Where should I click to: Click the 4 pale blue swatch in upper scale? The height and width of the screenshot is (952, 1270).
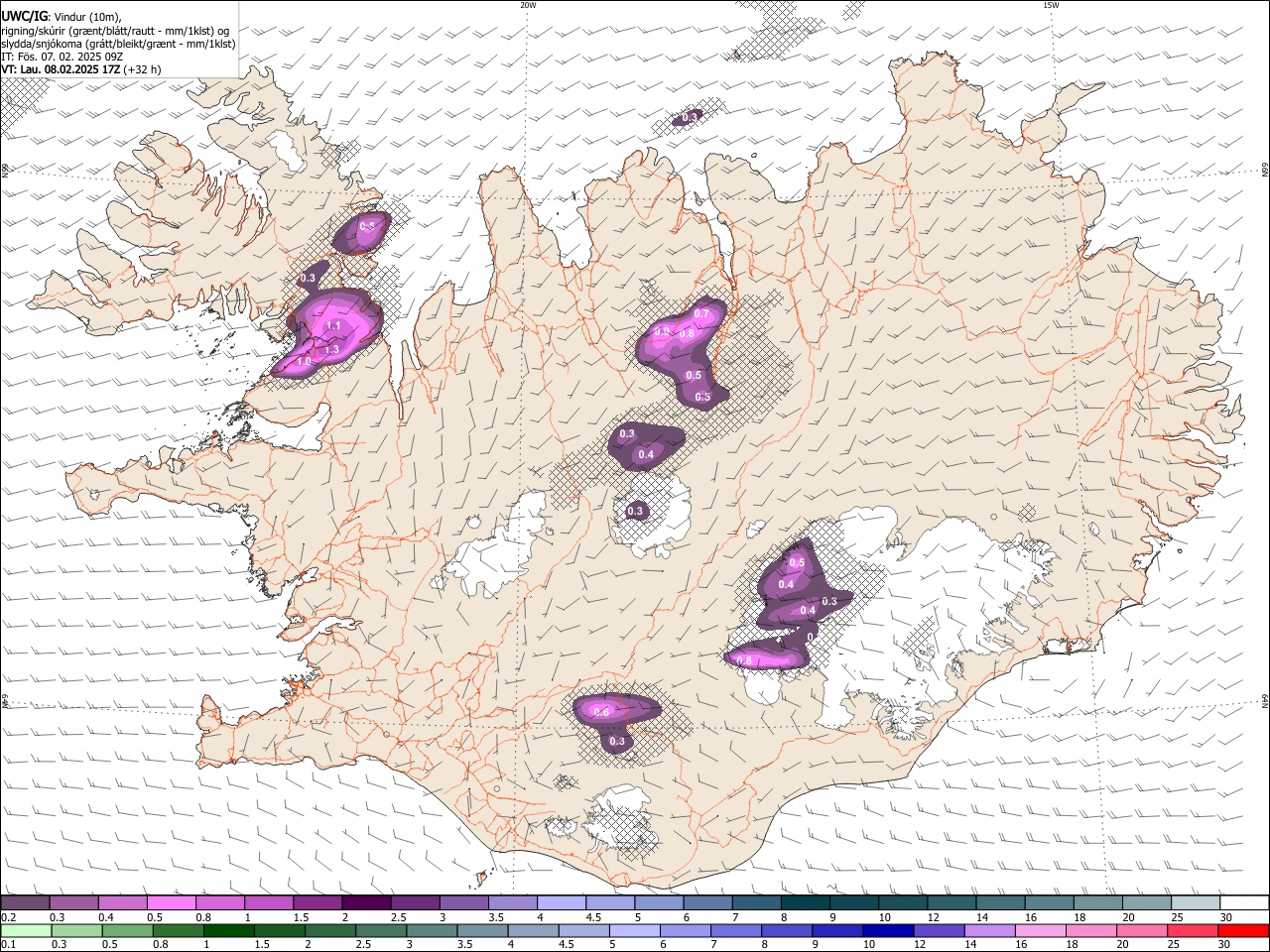coord(562,902)
